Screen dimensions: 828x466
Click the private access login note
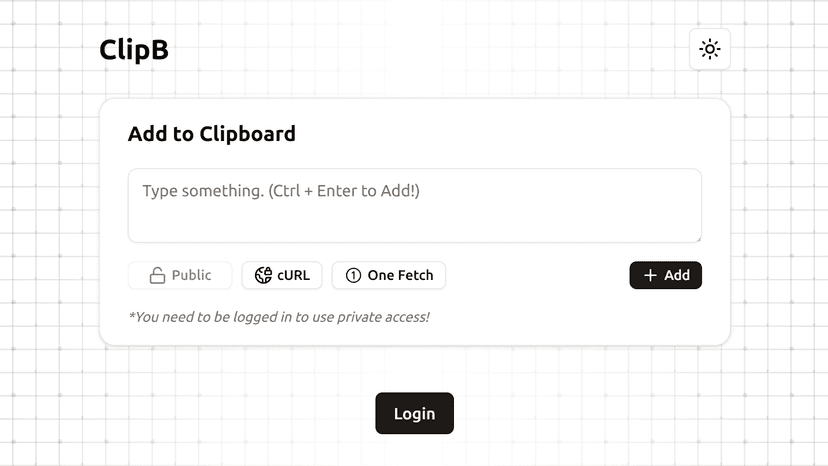tap(279, 317)
